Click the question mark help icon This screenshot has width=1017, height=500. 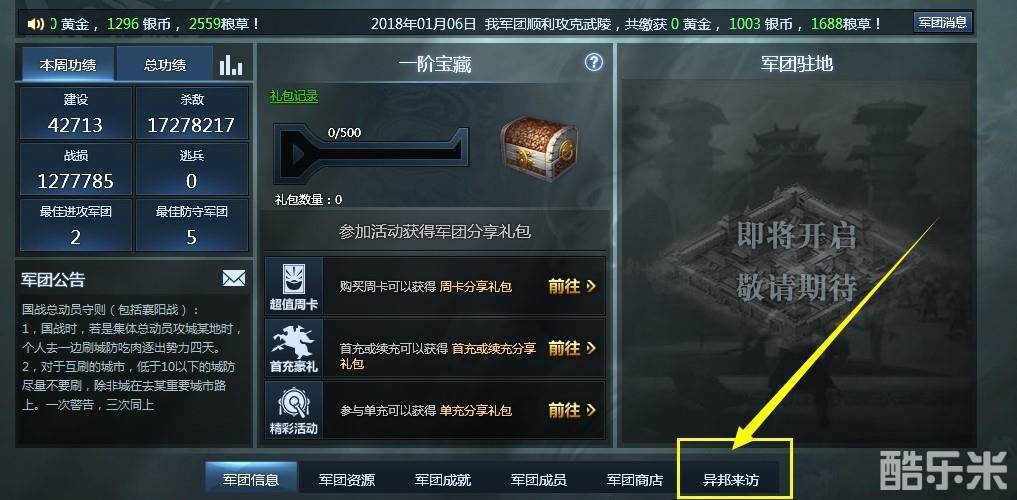point(593,62)
